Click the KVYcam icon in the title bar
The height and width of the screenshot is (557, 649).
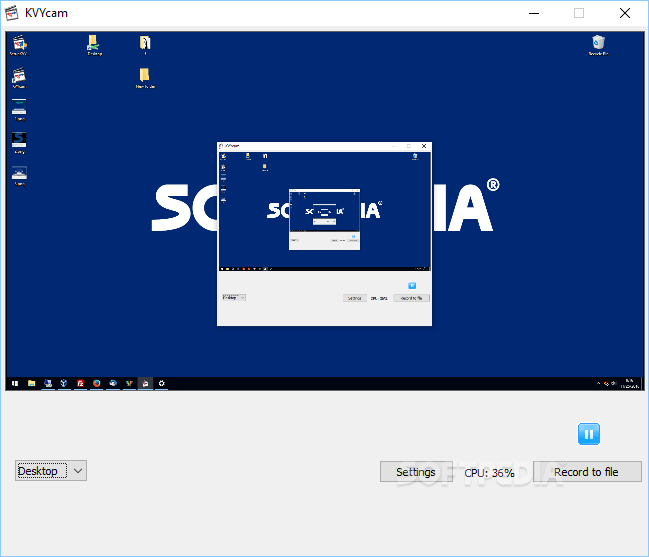tap(12, 13)
